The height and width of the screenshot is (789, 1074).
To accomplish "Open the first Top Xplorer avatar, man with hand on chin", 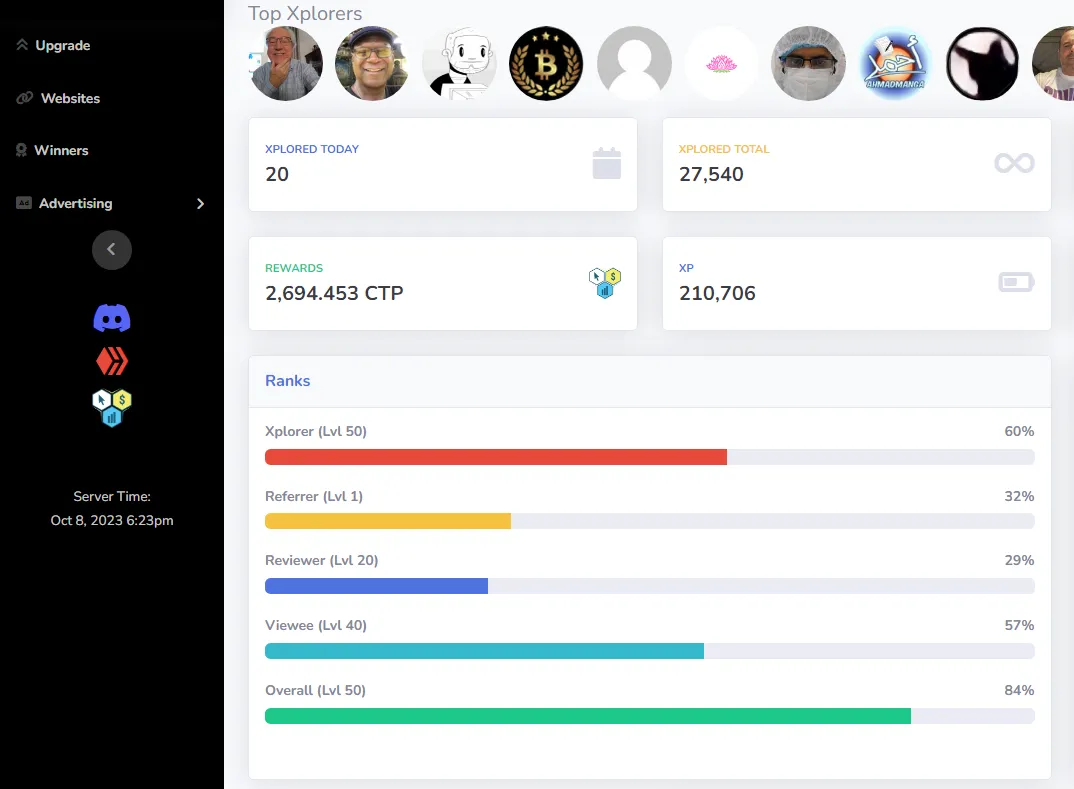I will click(x=286, y=64).
